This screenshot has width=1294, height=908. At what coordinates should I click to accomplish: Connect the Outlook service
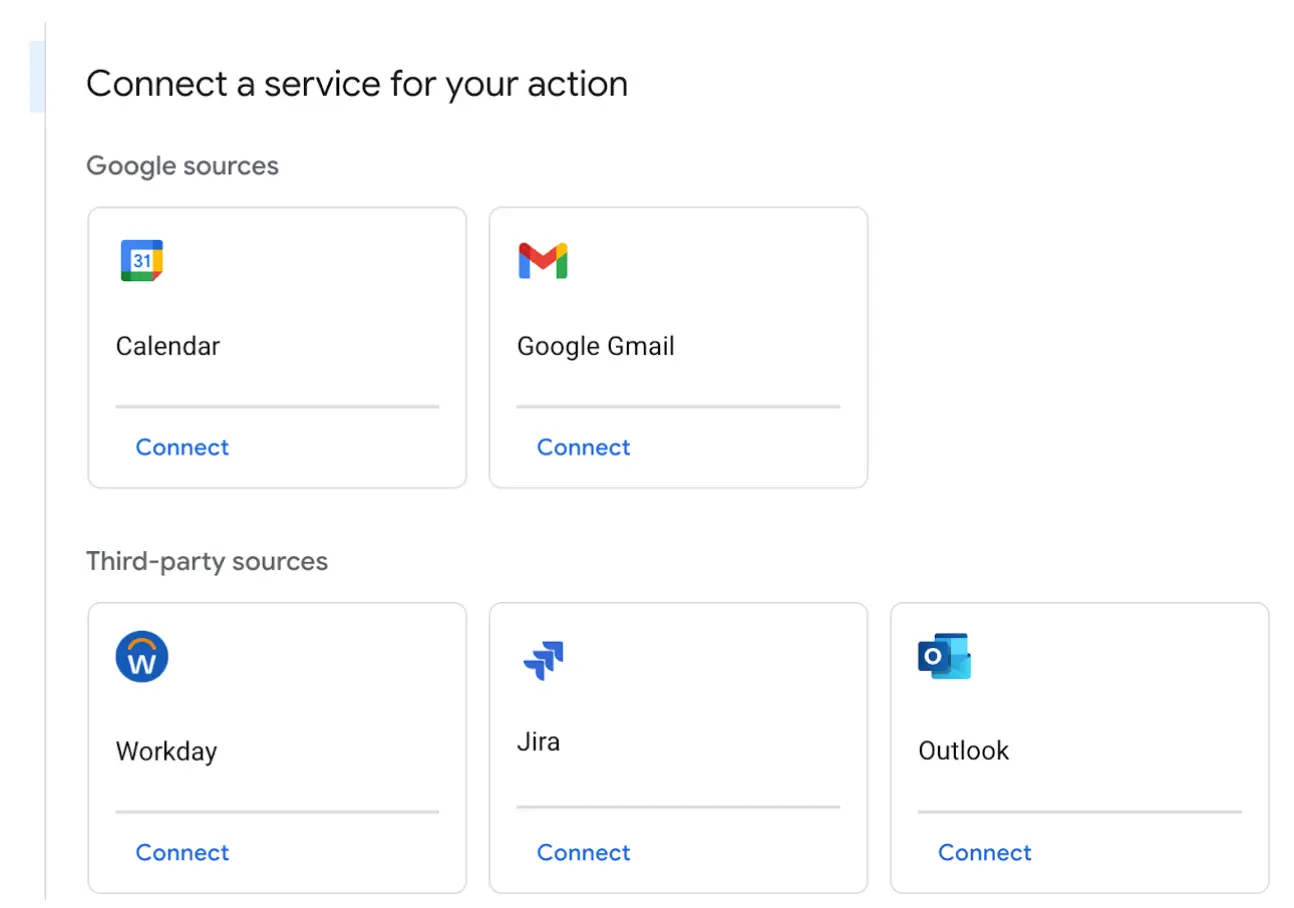984,852
